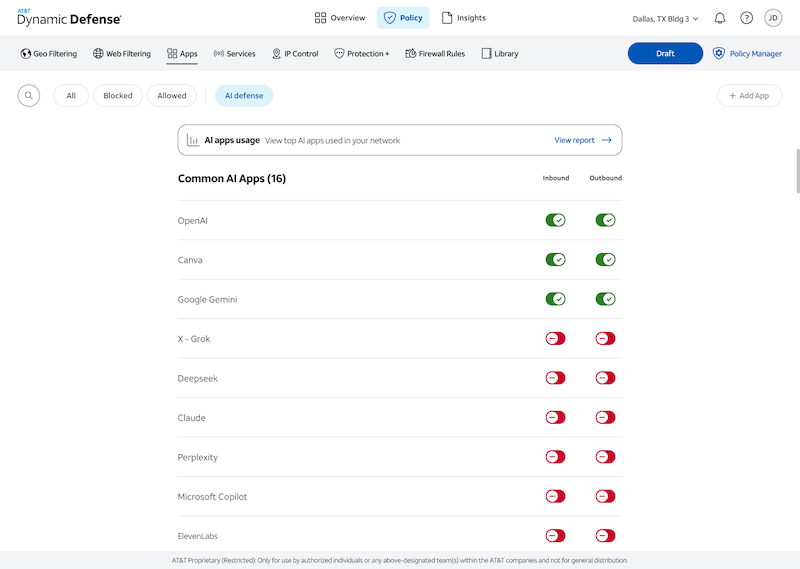The width and height of the screenshot is (800, 569).
Task: Click the search magnifier icon
Action: click(x=29, y=95)
